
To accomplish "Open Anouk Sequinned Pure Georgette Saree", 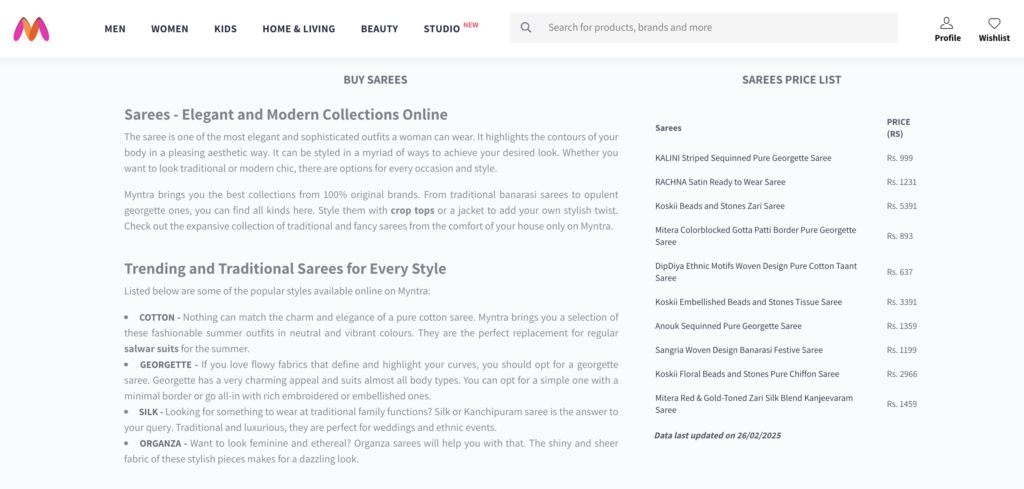I will (x=728, y=326).
